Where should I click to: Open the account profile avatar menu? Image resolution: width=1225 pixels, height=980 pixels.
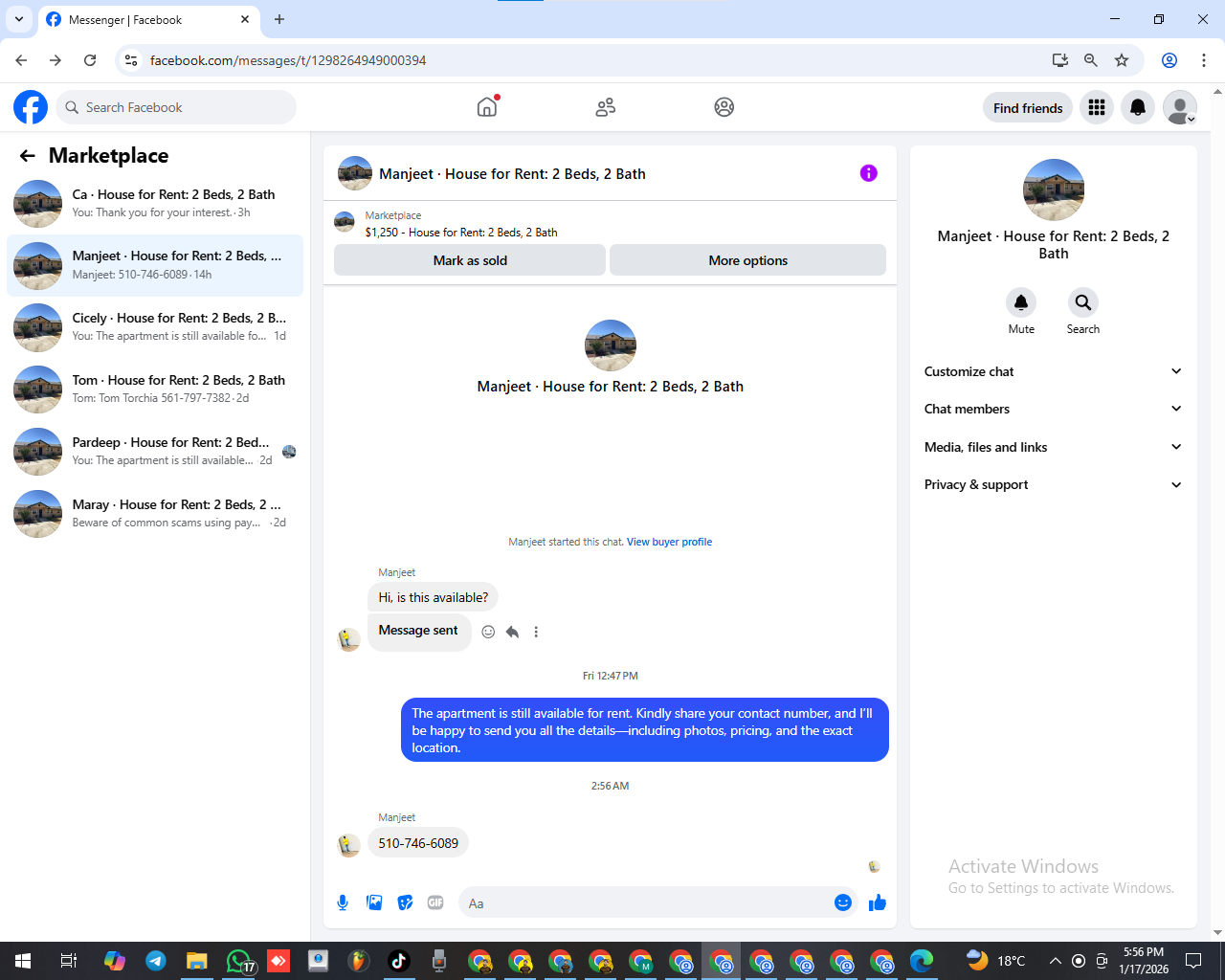click(x=1180, y=107)
